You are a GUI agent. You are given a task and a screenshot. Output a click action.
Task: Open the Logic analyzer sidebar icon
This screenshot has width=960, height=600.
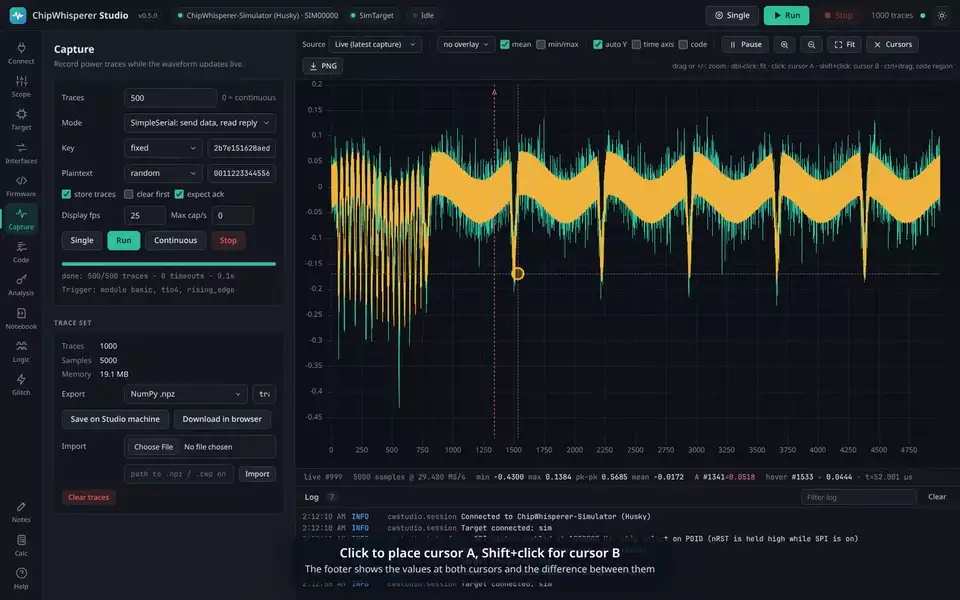pyautogui.click(x=21, y=351)
